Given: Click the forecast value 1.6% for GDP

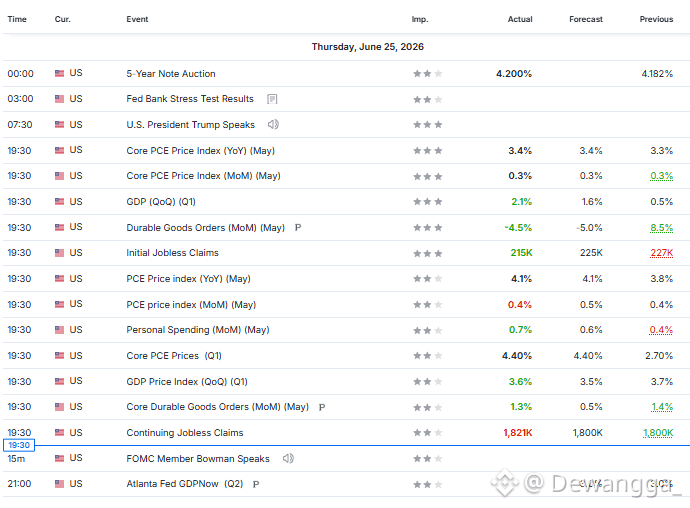Looking at the screenshot, I should 592,202.
